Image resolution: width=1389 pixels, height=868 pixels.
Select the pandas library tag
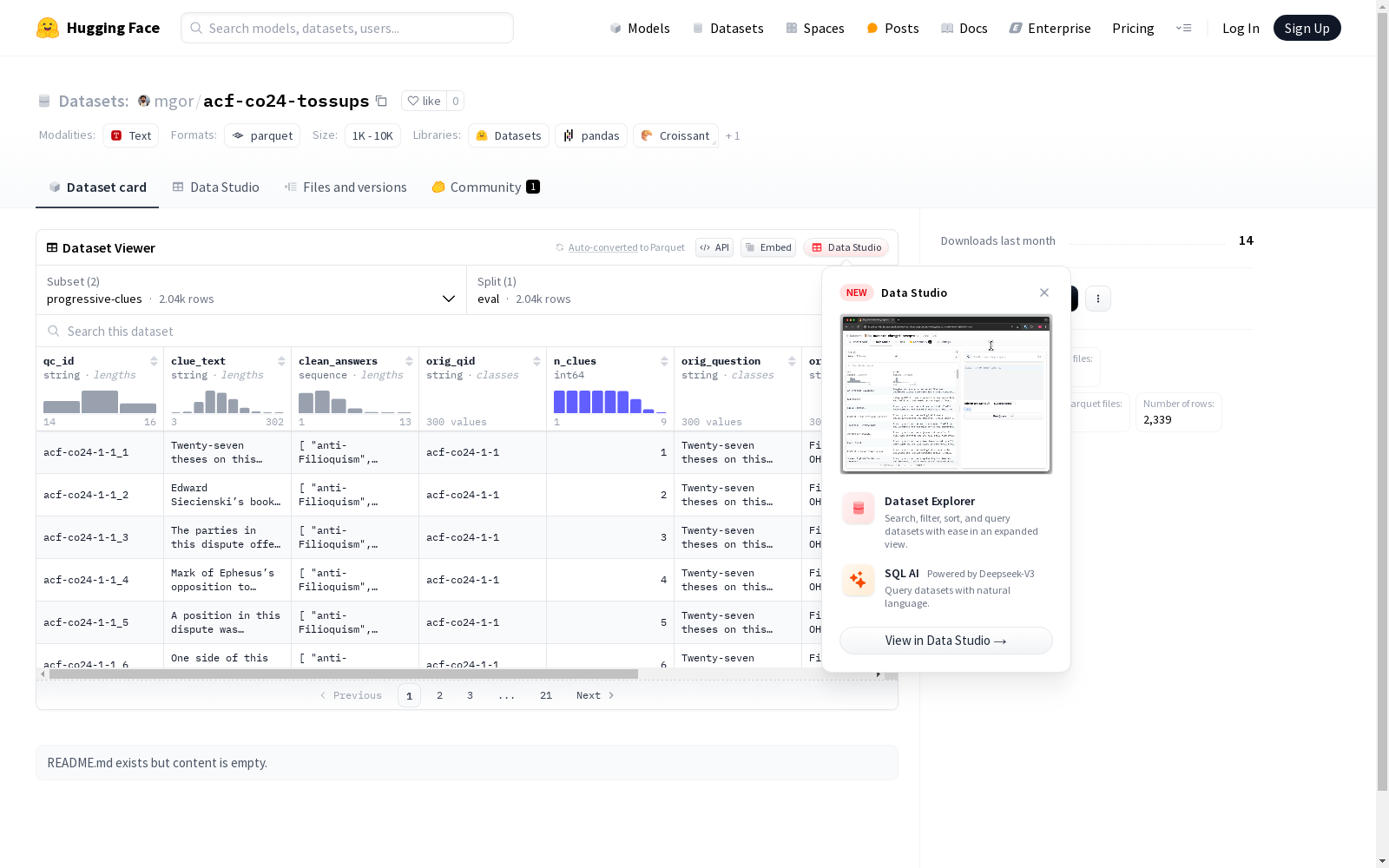[x=591, y=135]
